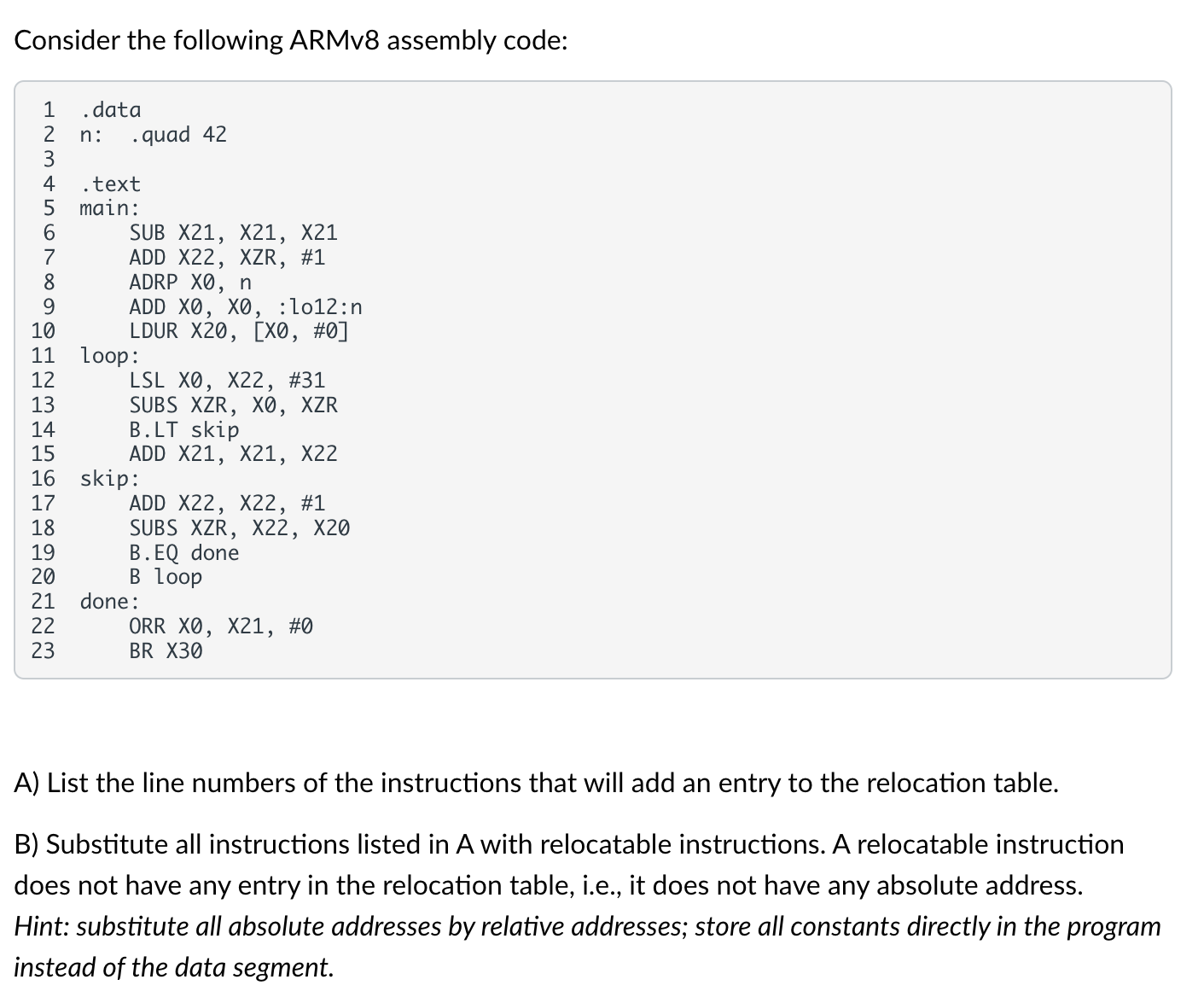Image resolution: width=1204 pixels, height=997 pixels.
Task: Click the heading "Consider the following ARMv8 assembly code"
Action: tap(291, 40)
